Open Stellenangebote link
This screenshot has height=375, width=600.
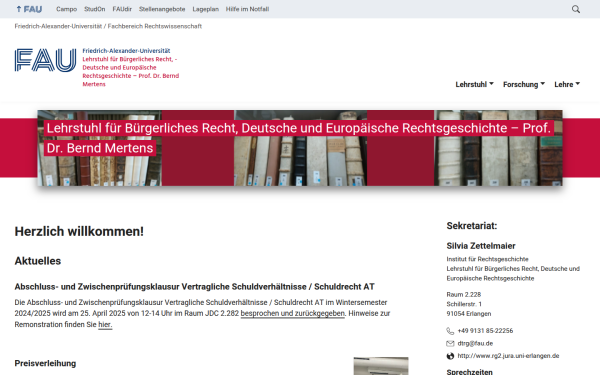click(x=162, y=9)
